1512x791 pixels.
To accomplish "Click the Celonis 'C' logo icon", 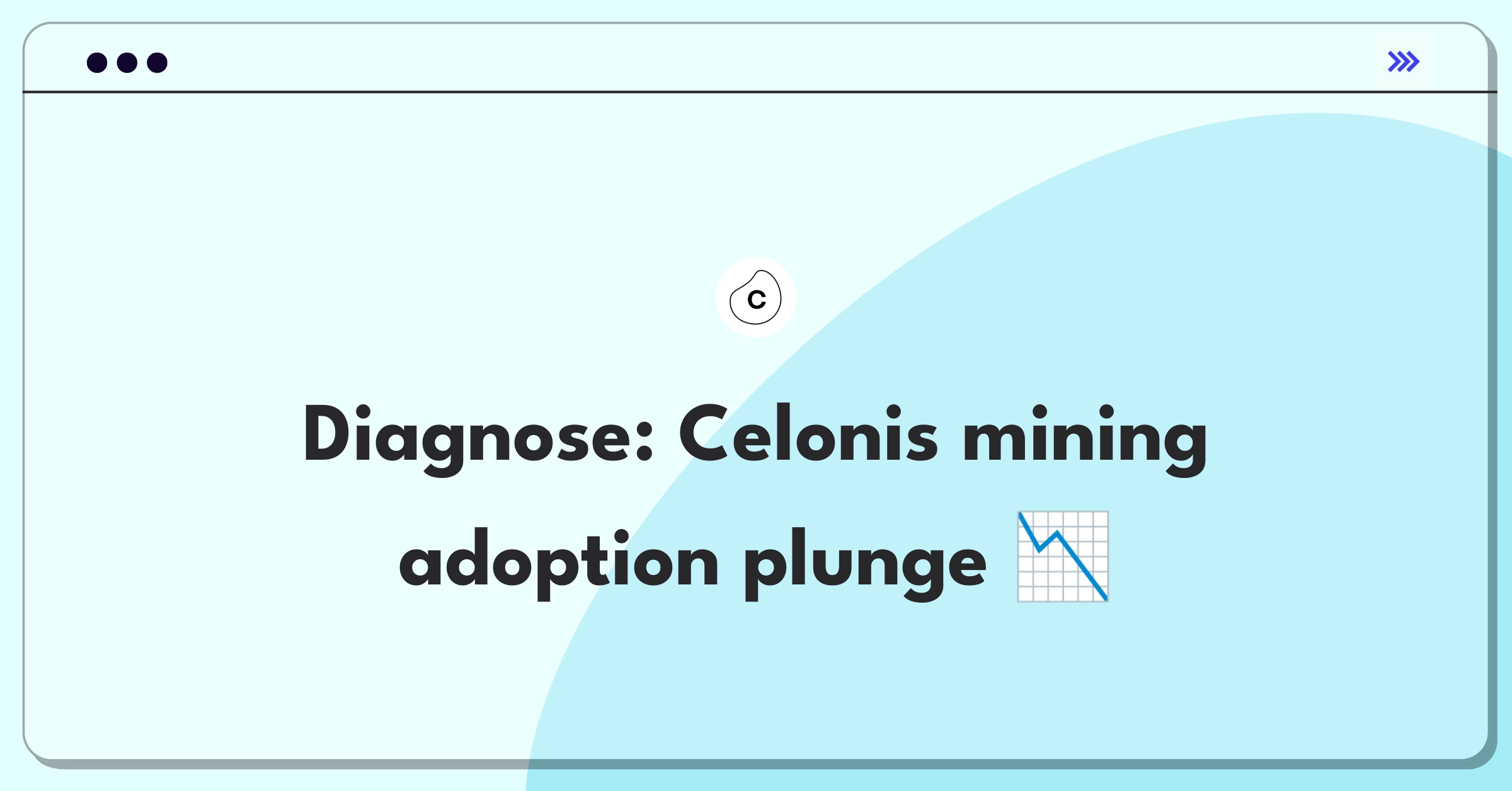I will pyautogui.click(x=756, y=300).
